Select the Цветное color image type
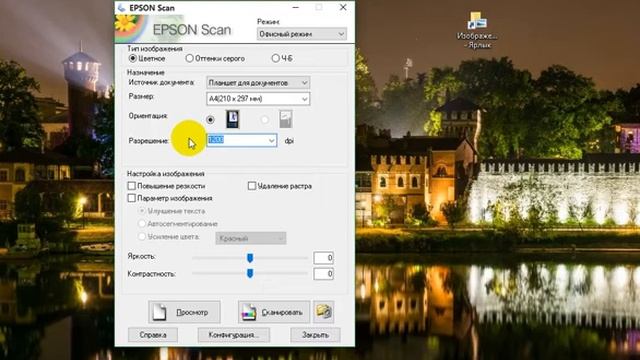640x360 pixels. point(133,58)
